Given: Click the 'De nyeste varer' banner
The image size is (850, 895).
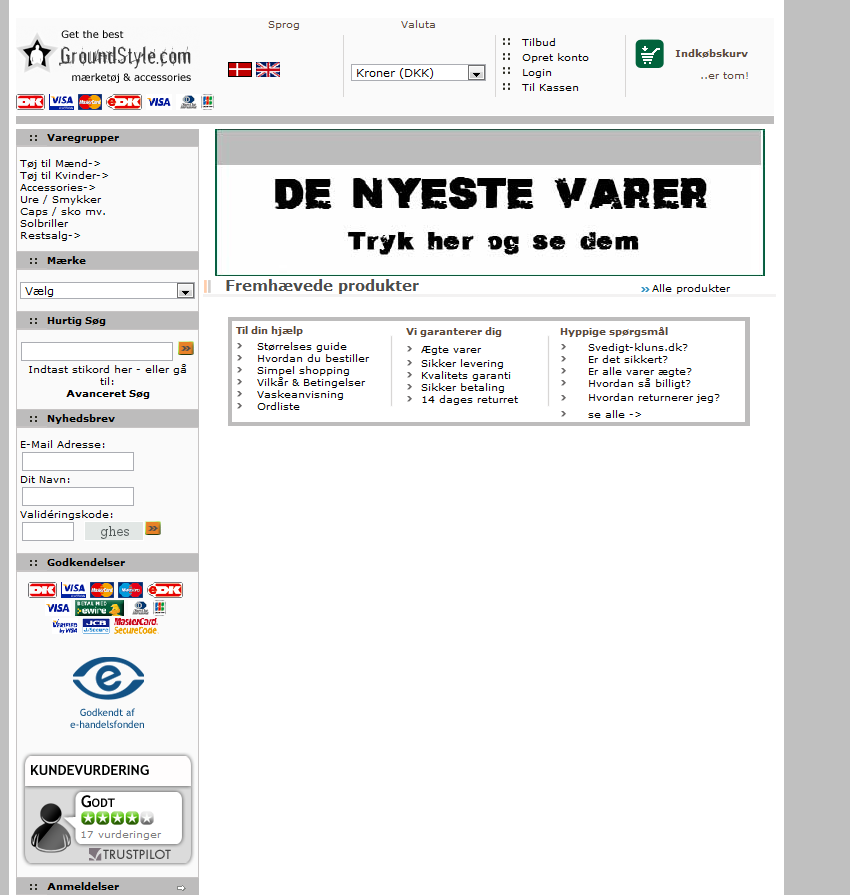Looking at the screenshot, I should [x=490, y=203].
